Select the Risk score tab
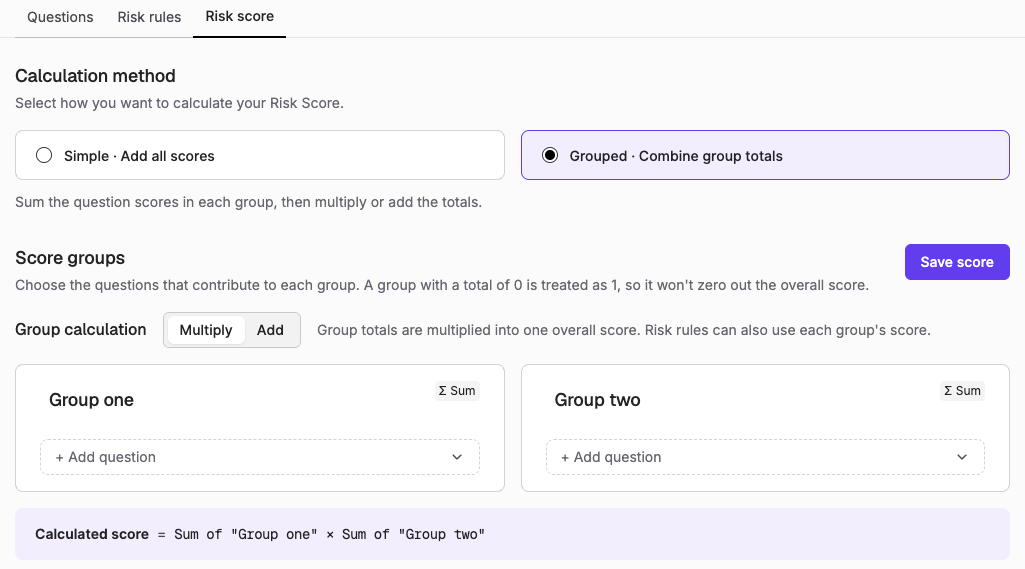1025x569 pixels. [x=239, y=17]
